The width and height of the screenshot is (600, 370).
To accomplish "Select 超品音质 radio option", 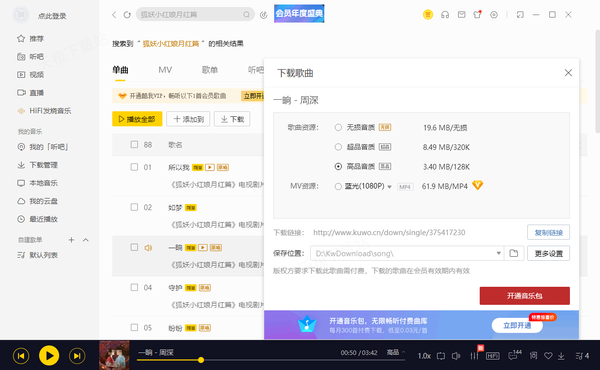I will pos(338,147).
